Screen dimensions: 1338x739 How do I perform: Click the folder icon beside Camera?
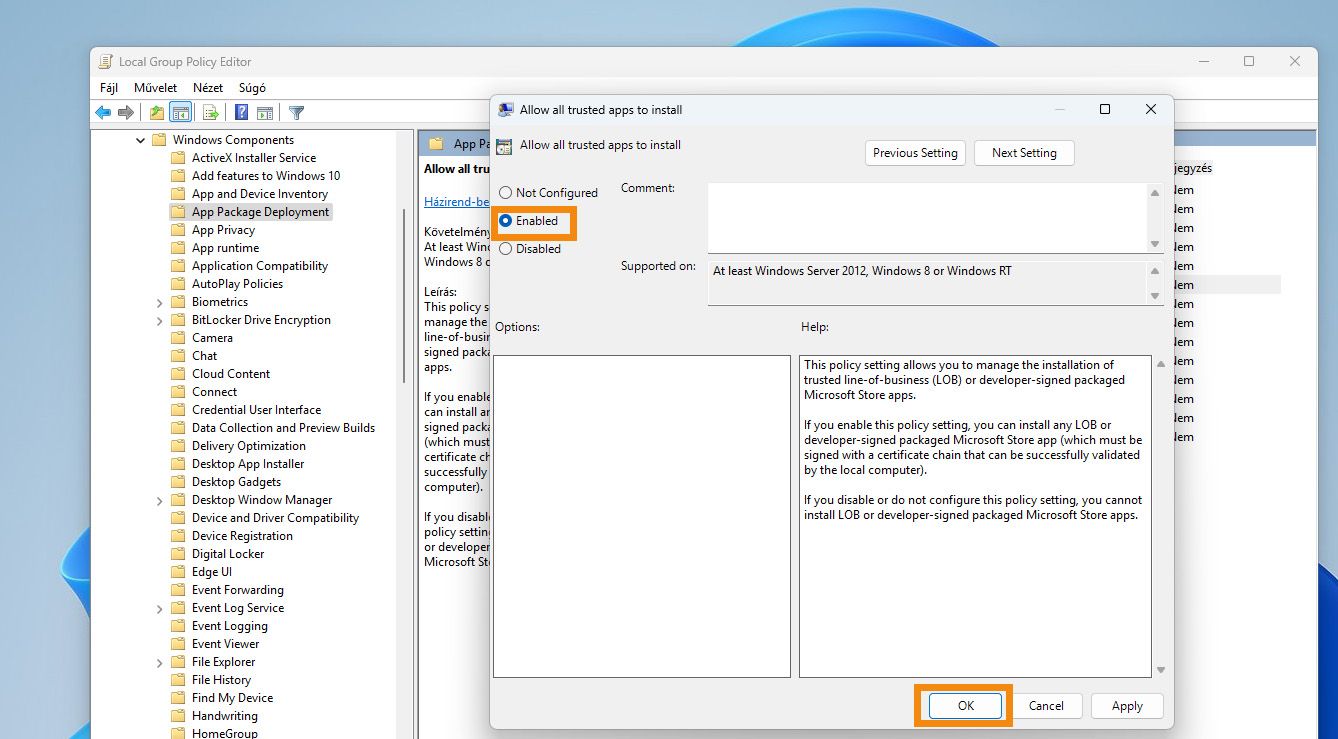pos(178,338)
